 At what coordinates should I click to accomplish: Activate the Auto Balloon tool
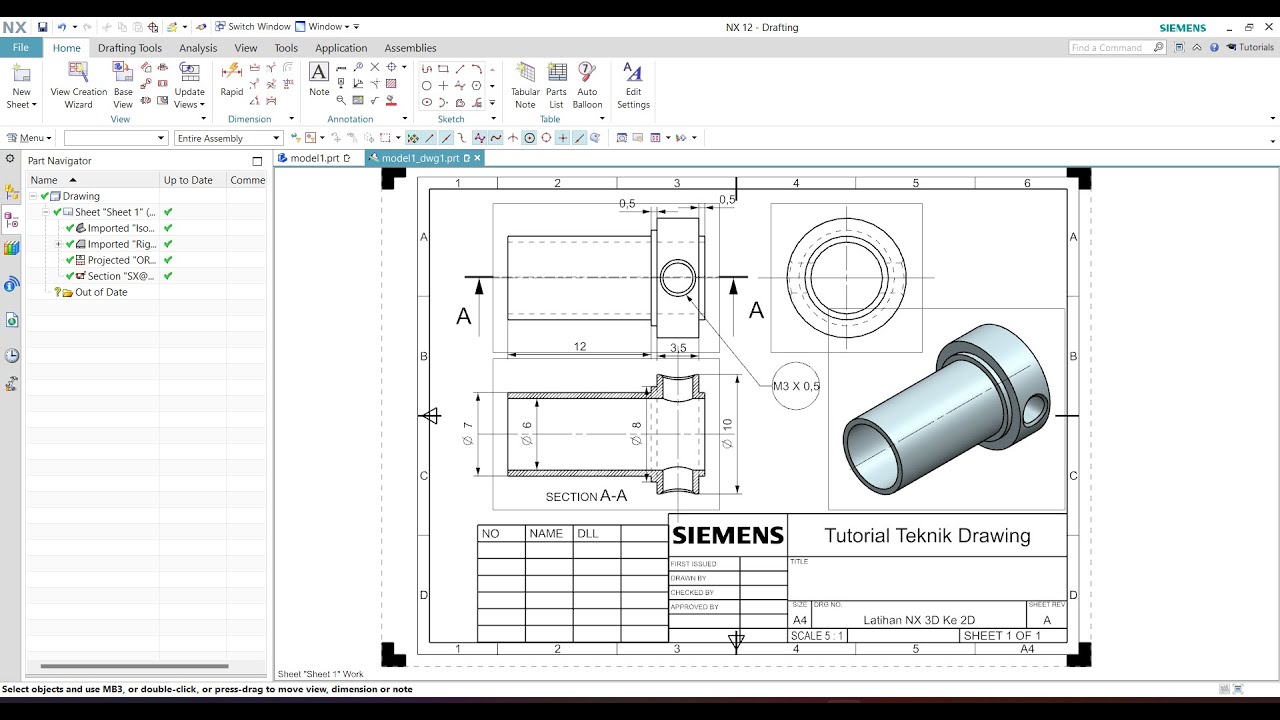(x=588, y=85)
